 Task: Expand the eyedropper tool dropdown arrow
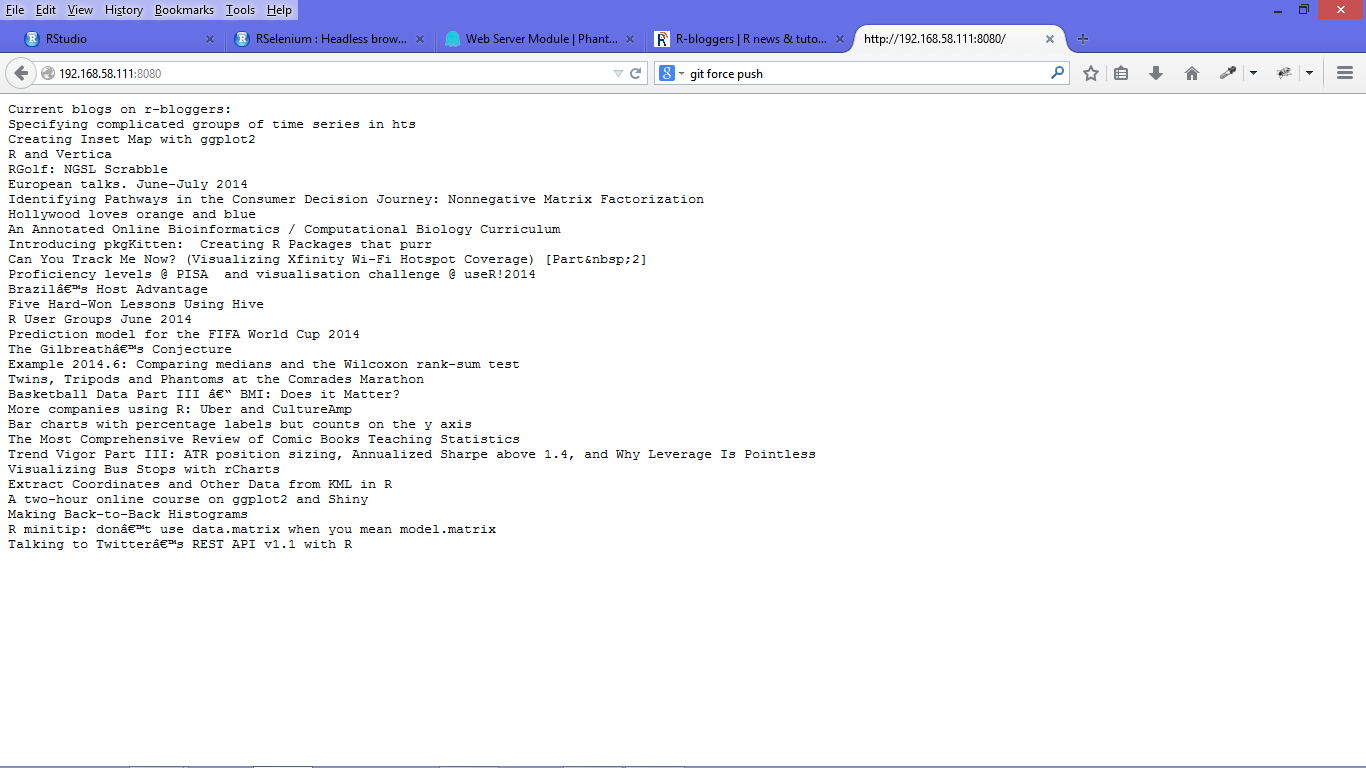pos(1253,73)
